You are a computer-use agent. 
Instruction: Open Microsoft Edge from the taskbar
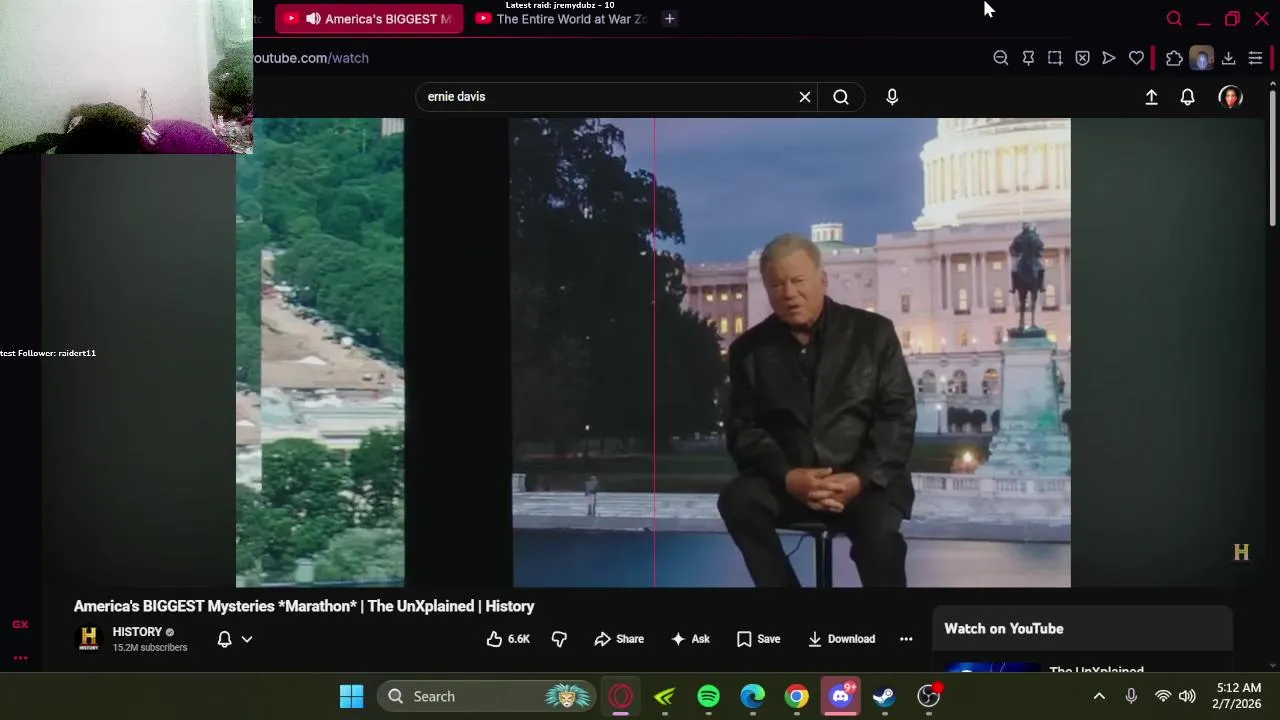tap(752, 696)
